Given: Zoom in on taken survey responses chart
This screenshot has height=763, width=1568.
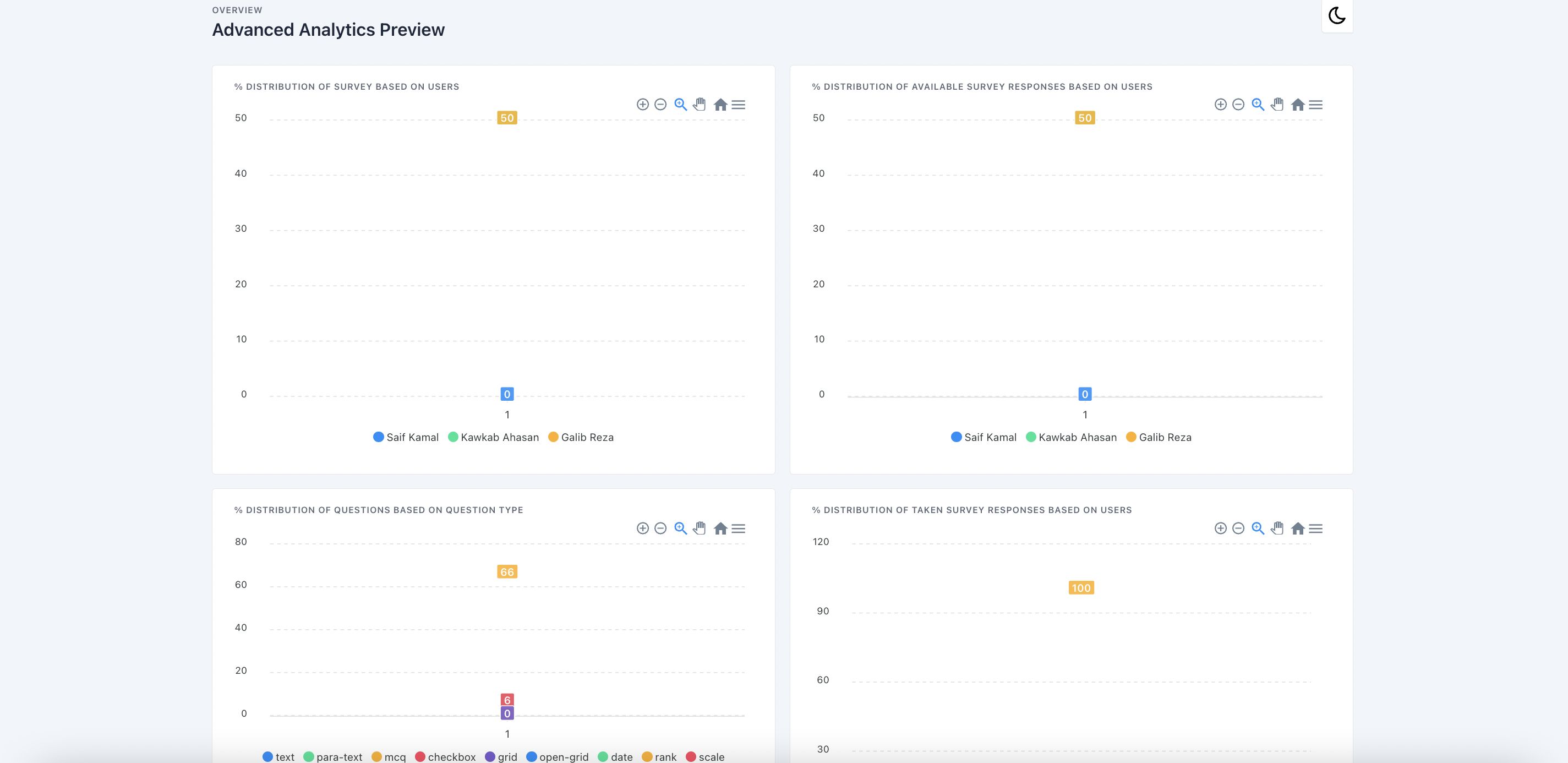Looking at the screenshot, I should [x=1220, y=528].
